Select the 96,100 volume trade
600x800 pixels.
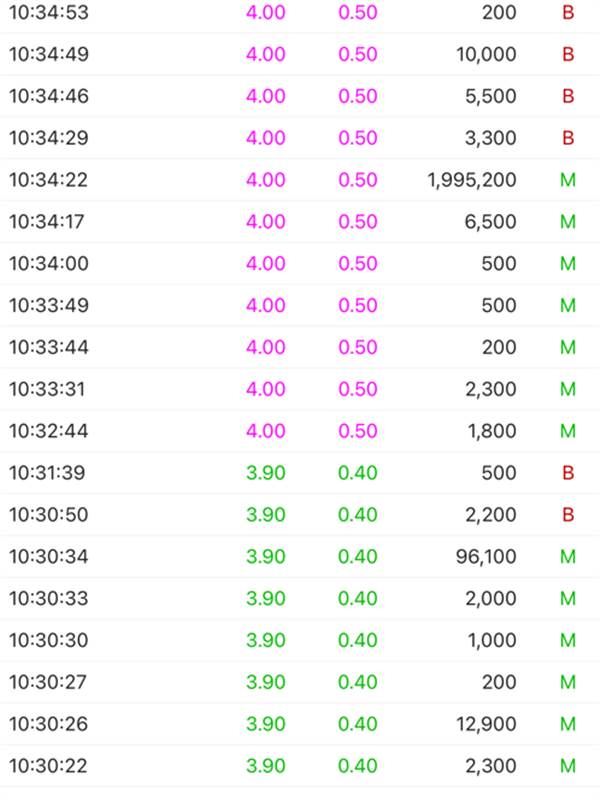point(486,557)
